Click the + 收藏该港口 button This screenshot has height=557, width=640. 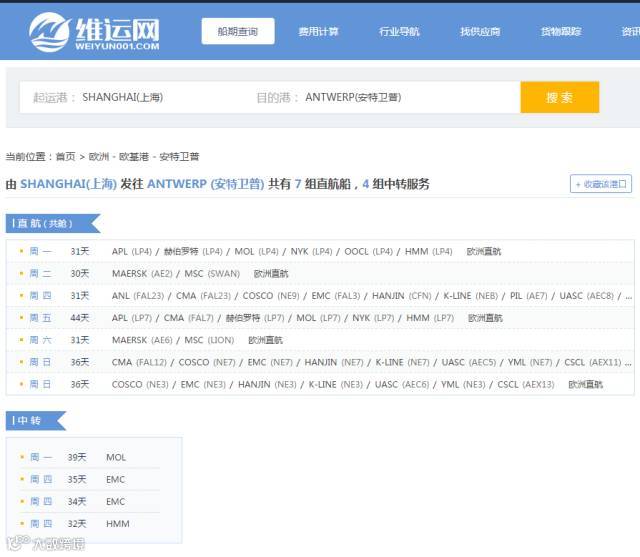[x=600, y=184]
